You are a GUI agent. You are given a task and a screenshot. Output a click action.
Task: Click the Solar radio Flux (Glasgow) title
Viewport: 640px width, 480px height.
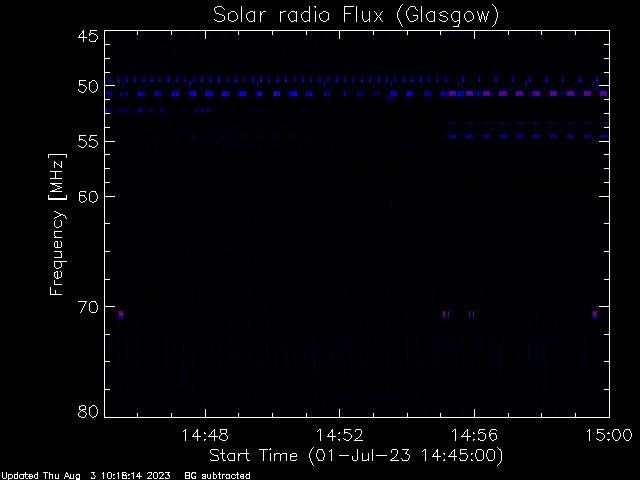click(356, 16)
